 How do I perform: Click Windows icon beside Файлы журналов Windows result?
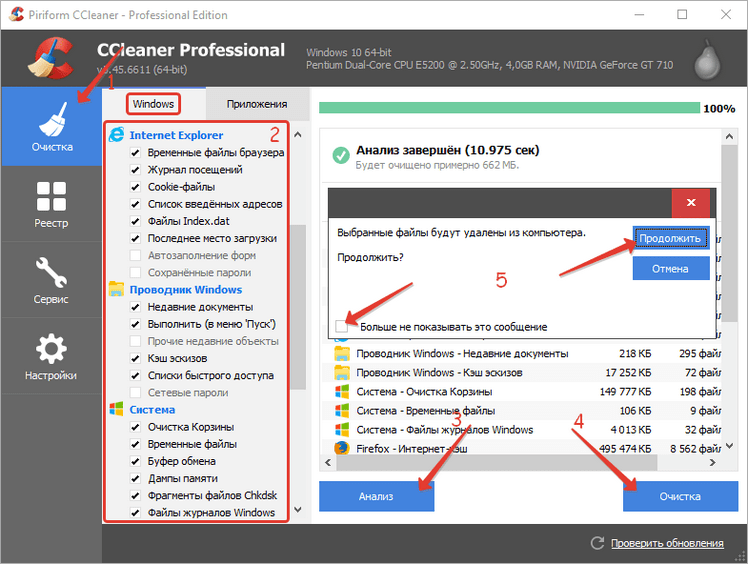click(342, 430)
